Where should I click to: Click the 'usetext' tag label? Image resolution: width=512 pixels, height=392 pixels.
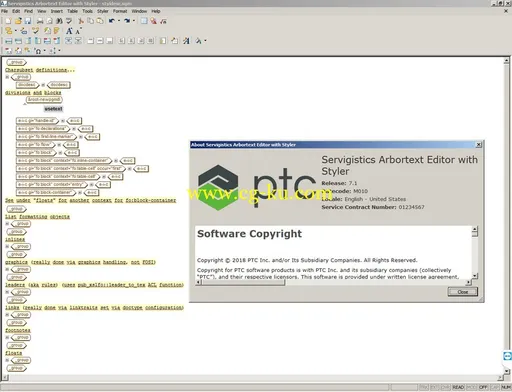coord(53,109)
